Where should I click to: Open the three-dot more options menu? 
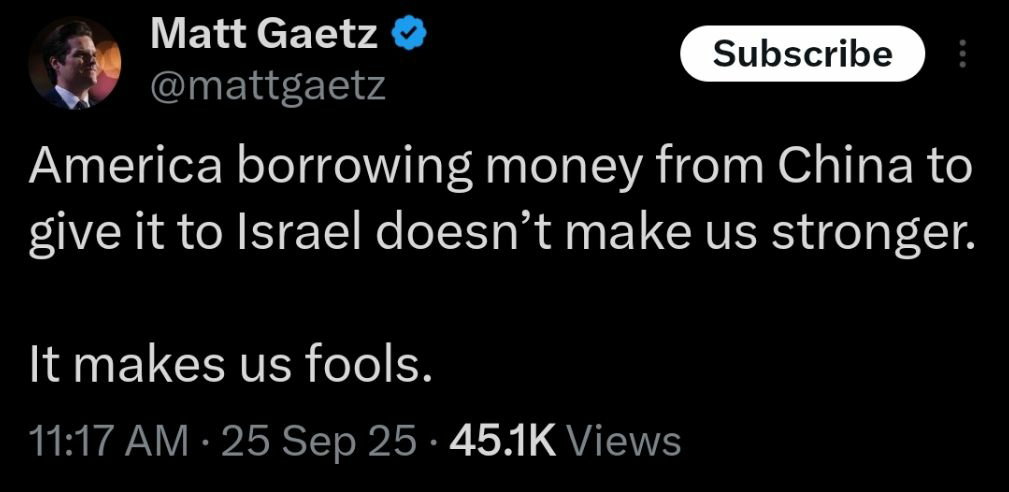[963, 53]
